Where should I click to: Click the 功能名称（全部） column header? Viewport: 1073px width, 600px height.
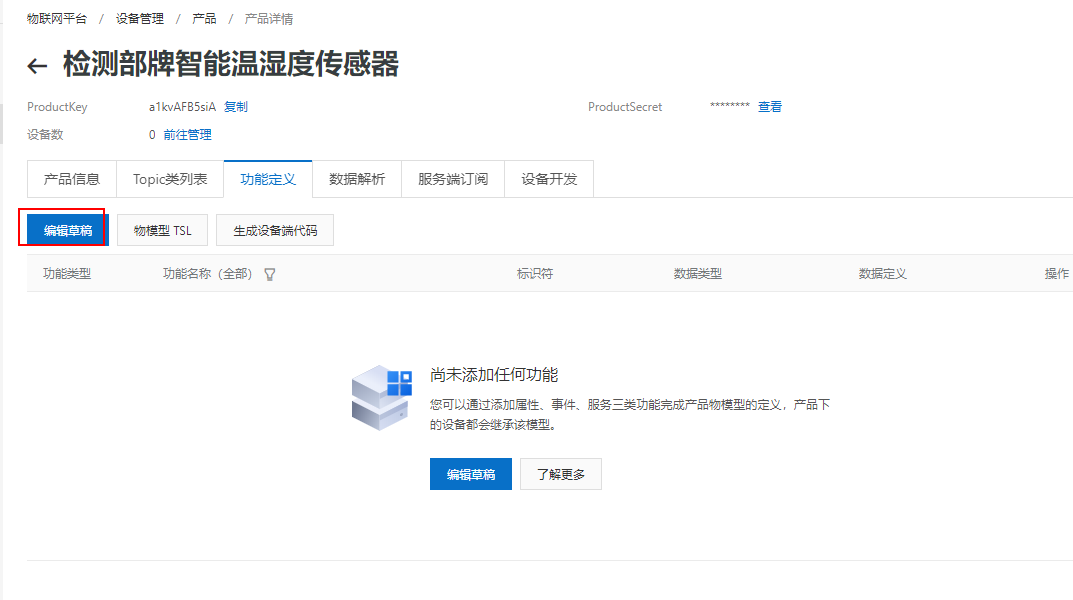pyautogui.click(x=208, y=274)
